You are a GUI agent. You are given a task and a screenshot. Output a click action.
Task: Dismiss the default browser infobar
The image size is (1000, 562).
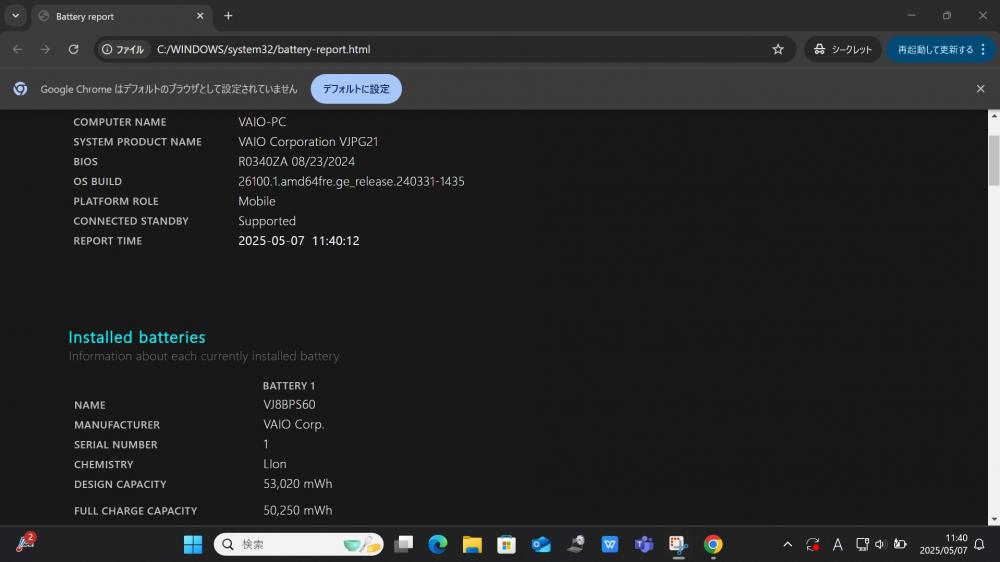coord(980,89)
